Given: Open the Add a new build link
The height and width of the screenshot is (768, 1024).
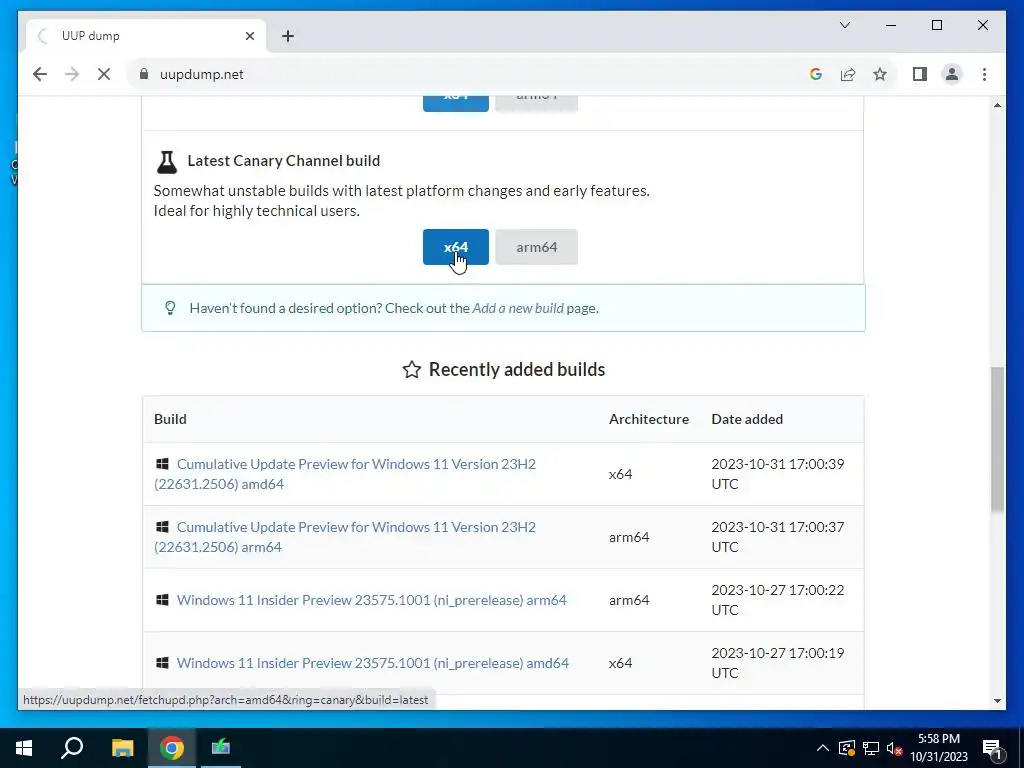Looking at the screenshot, I should click(x=518, y=308).
